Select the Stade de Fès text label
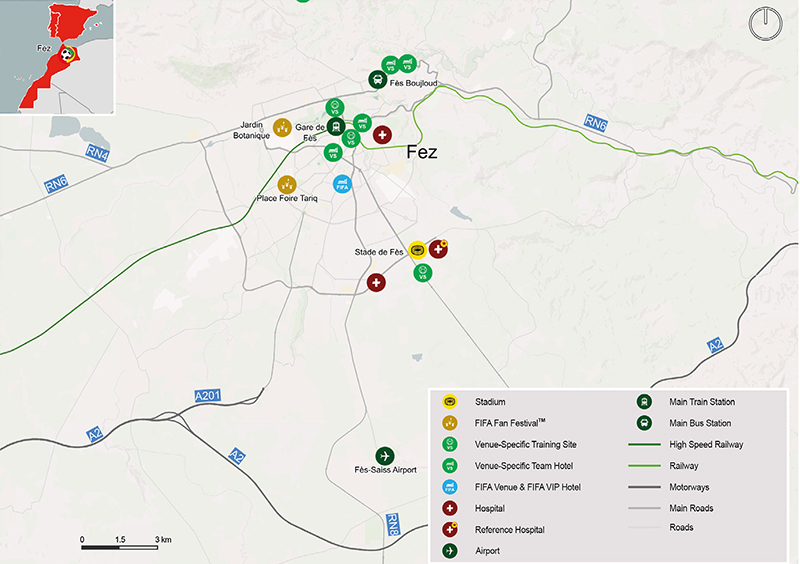 379,252
